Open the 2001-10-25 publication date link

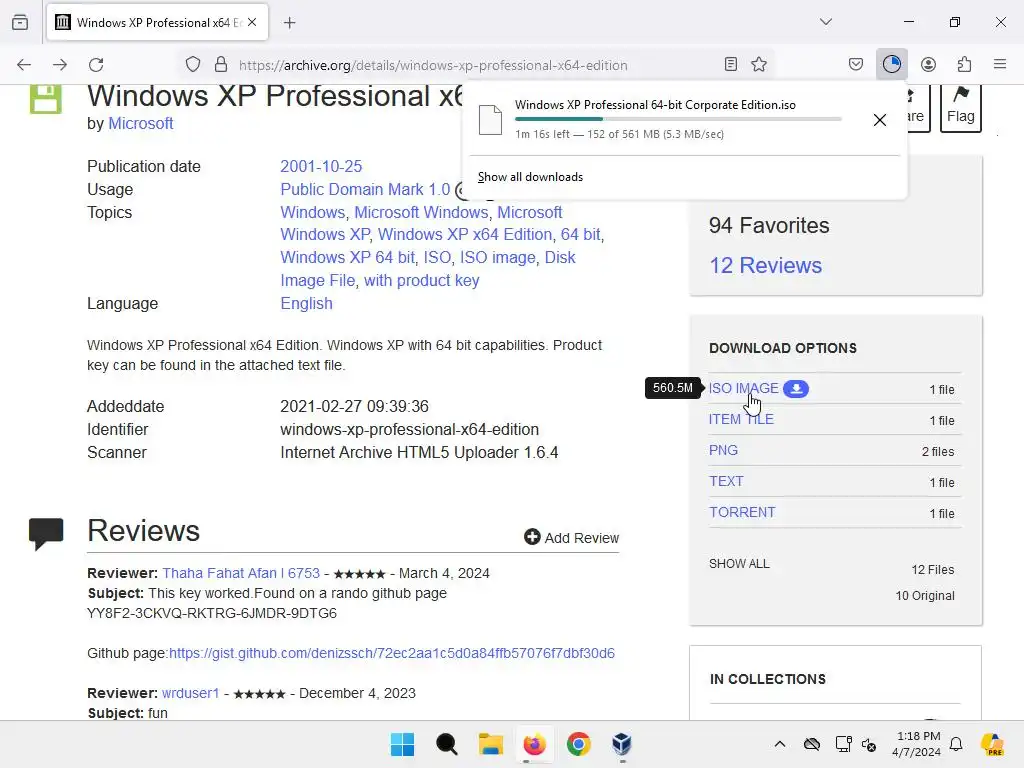point(321,167)
